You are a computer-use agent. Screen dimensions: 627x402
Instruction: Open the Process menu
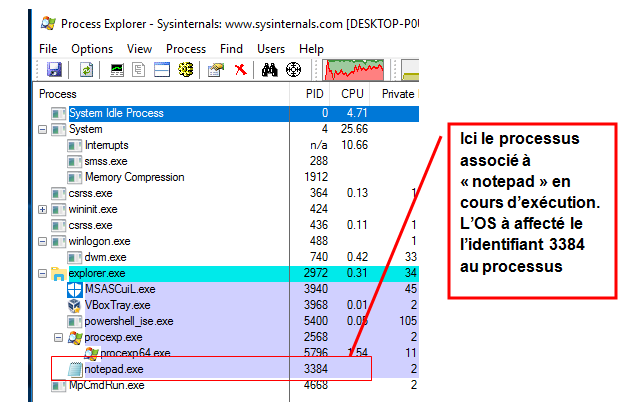[x=186, y=48]
